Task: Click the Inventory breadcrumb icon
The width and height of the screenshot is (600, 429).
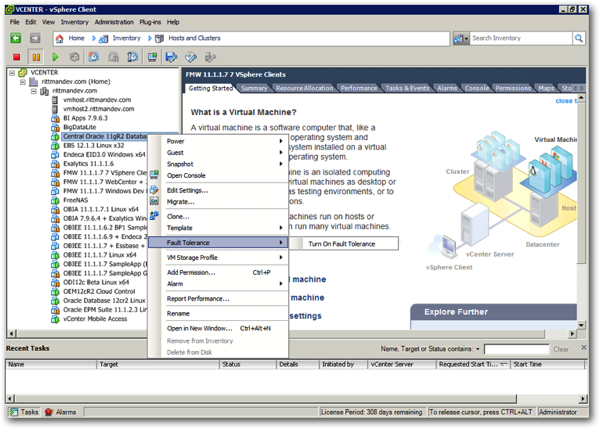Action: click(x=103, y=38)
